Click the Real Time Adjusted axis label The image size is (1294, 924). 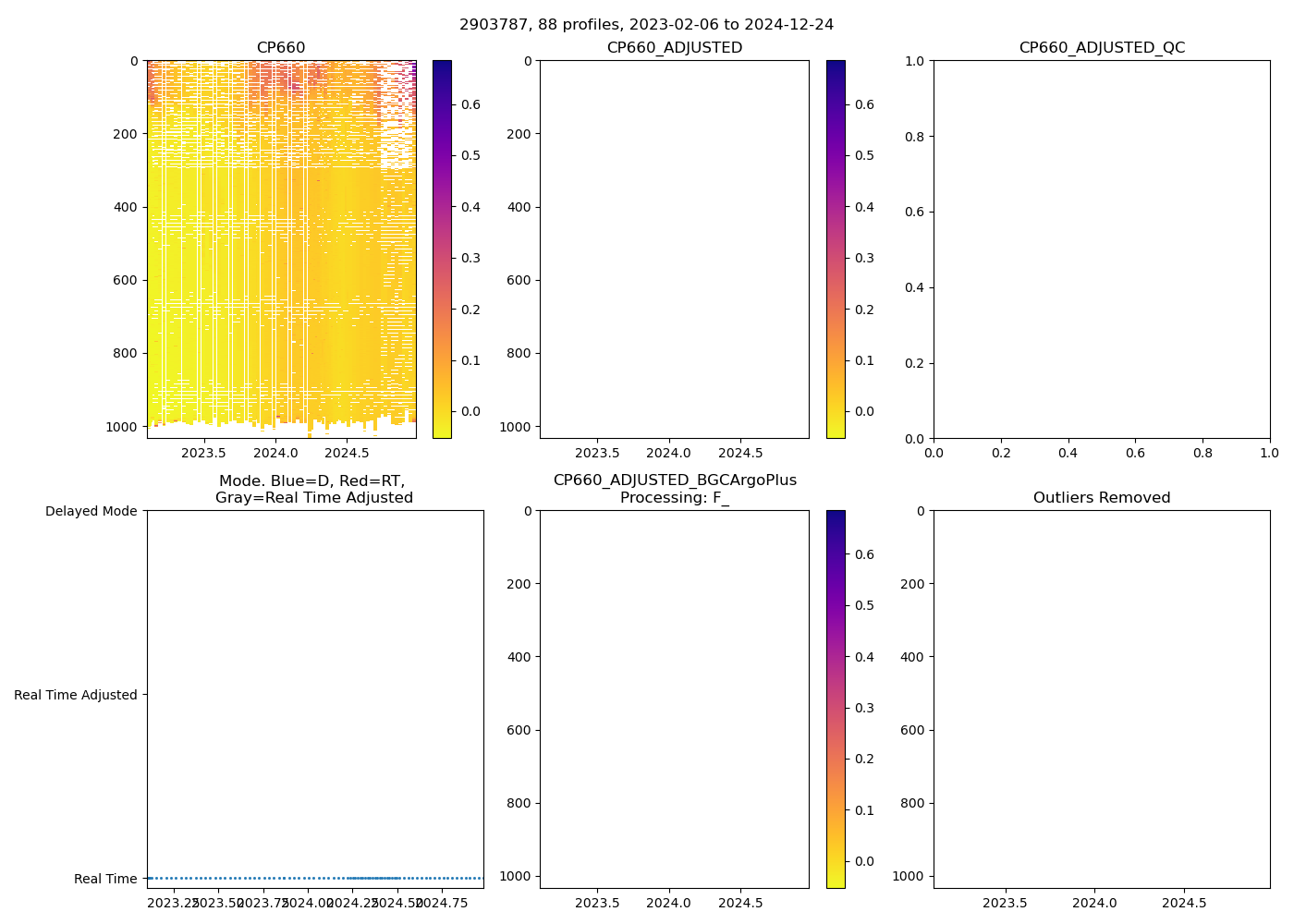pos(75,695)
